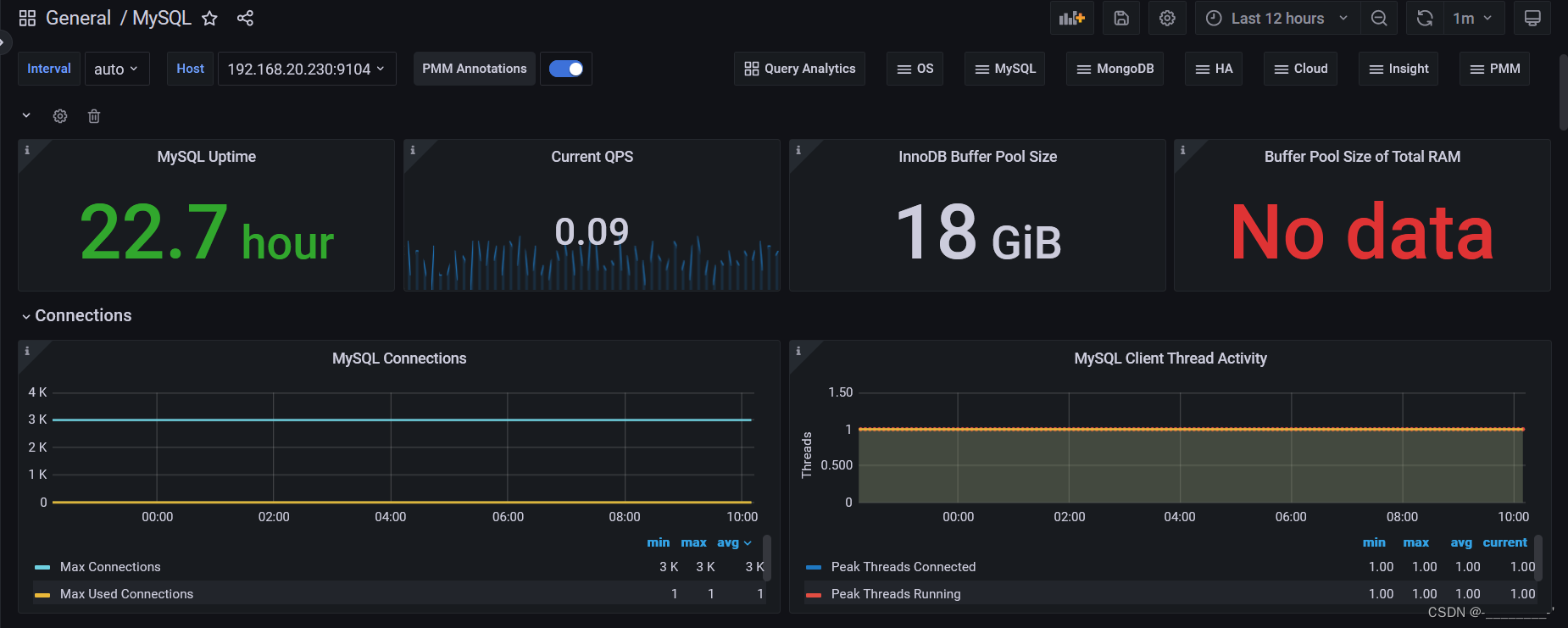
Task: Add a new panel to dashboard
Action: [1072, 18]
